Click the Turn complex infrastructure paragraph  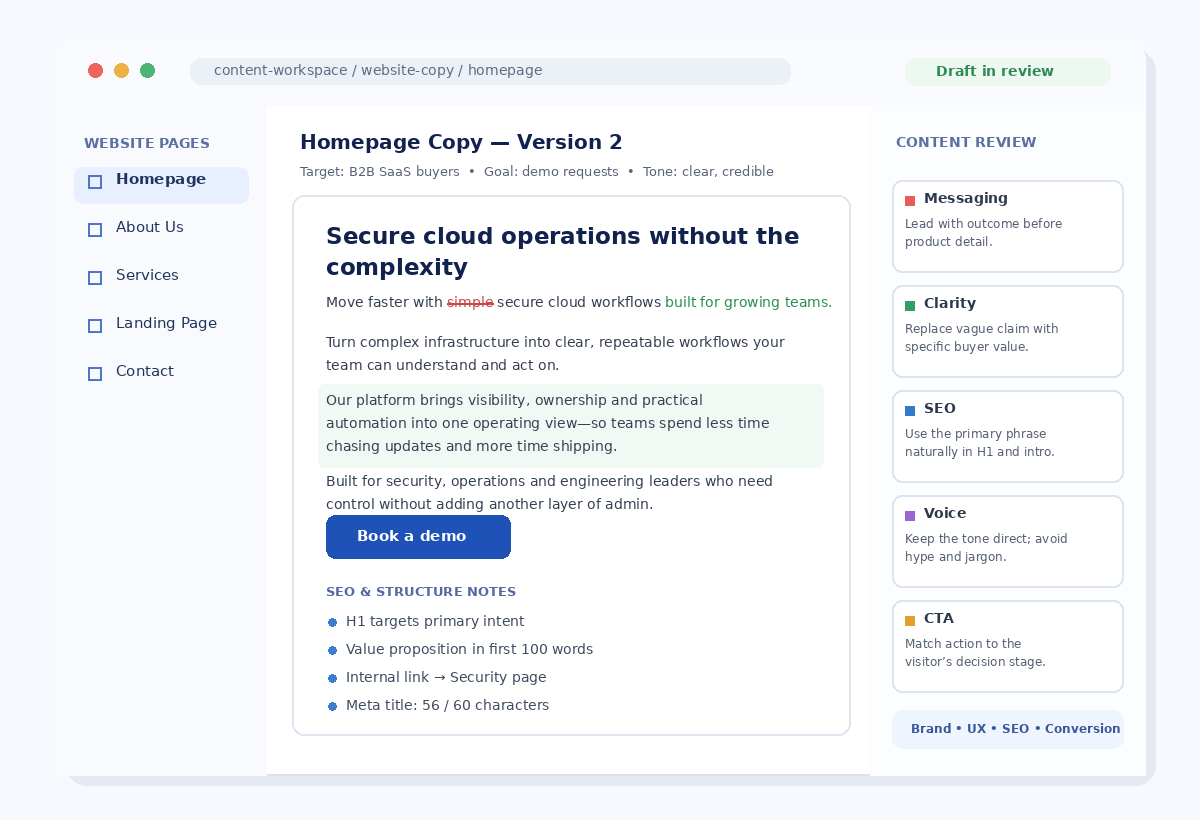556,354
